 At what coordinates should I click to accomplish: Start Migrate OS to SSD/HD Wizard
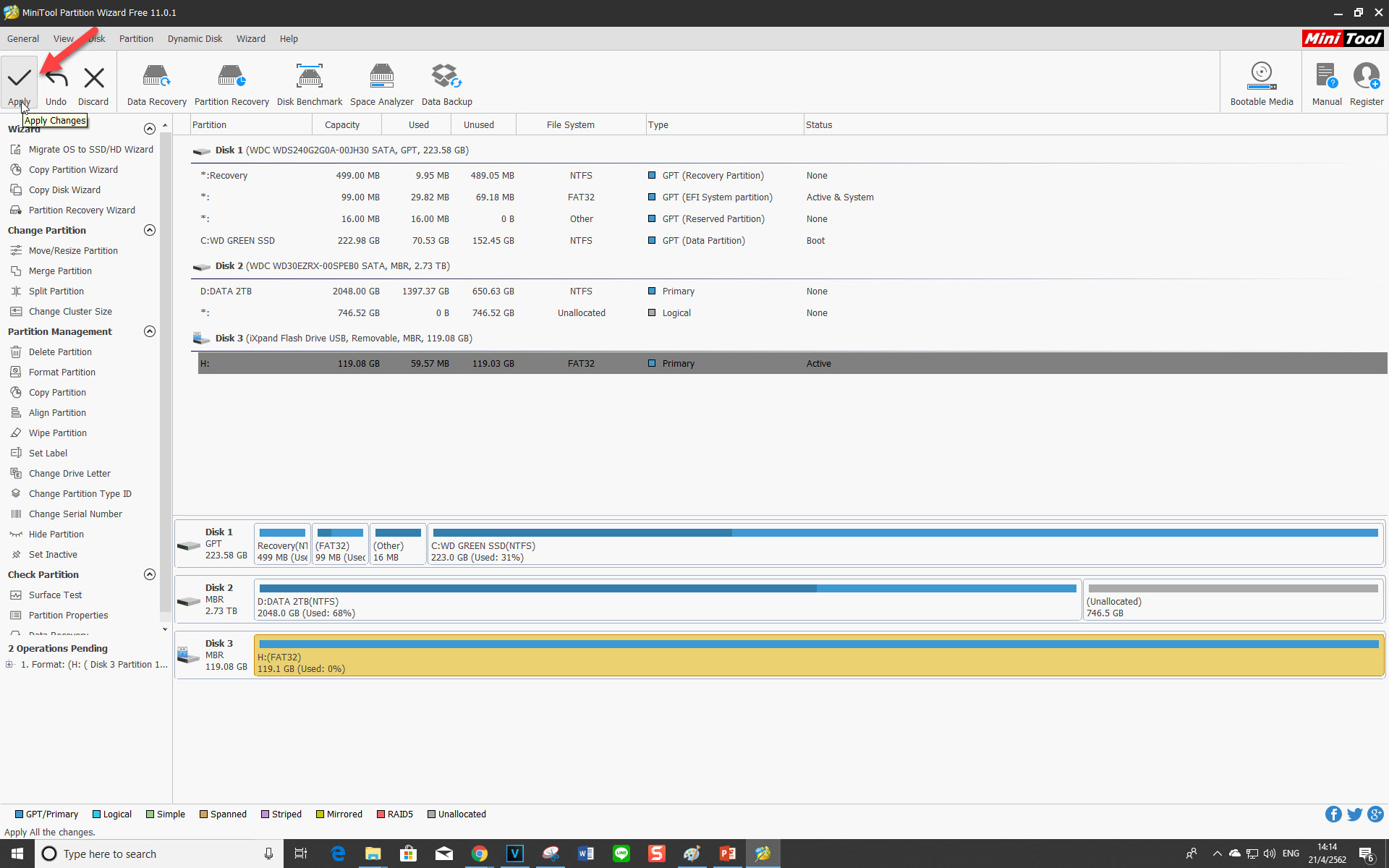(x=91, y=149)
